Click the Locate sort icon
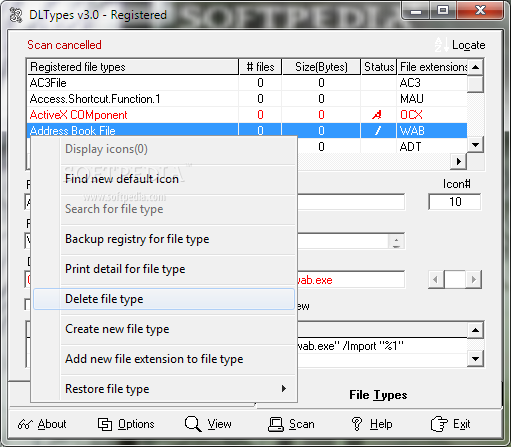 [442, 45]
